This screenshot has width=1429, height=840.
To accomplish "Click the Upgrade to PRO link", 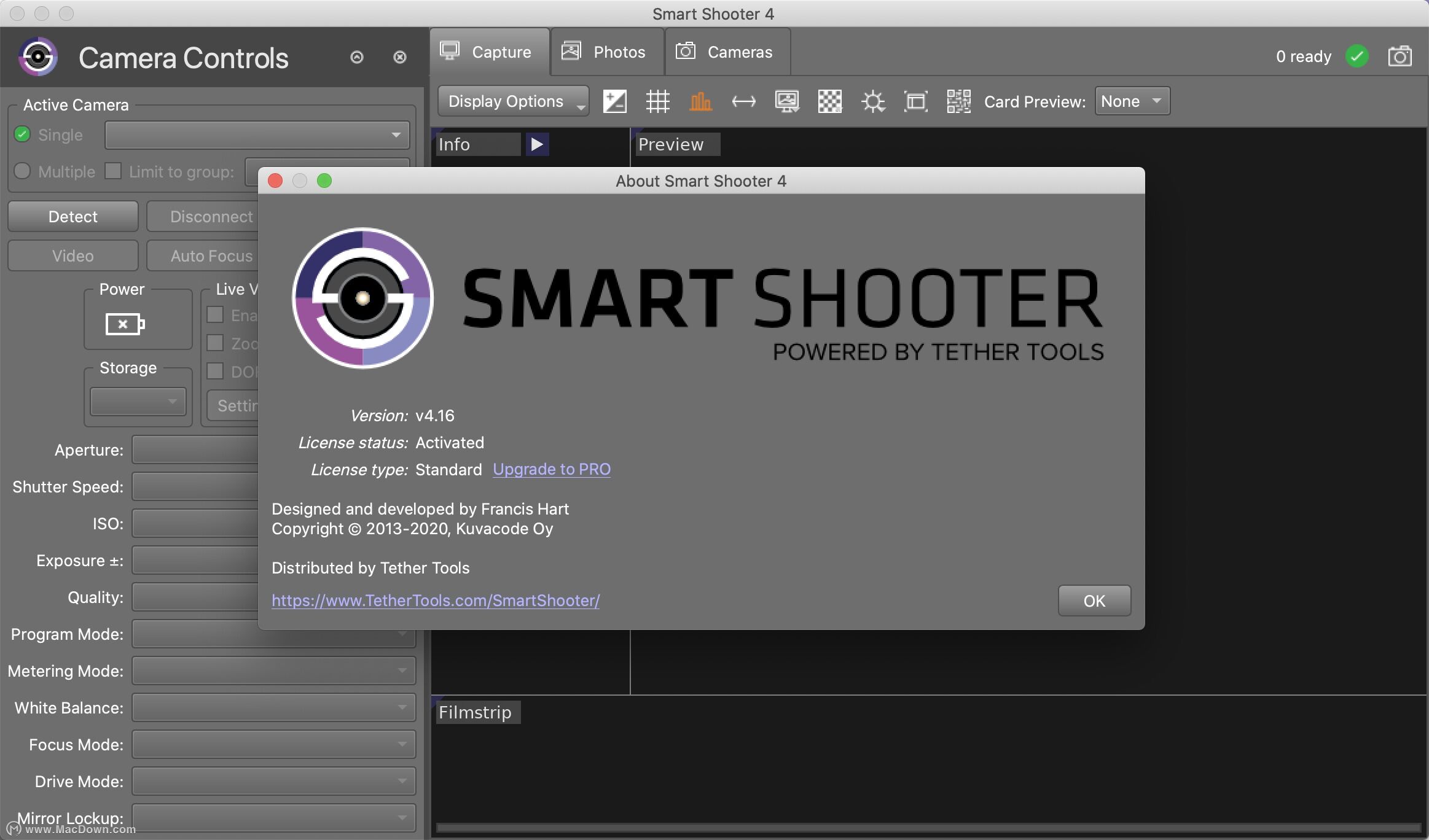I will pyautogui.click(x=552, y=469).
